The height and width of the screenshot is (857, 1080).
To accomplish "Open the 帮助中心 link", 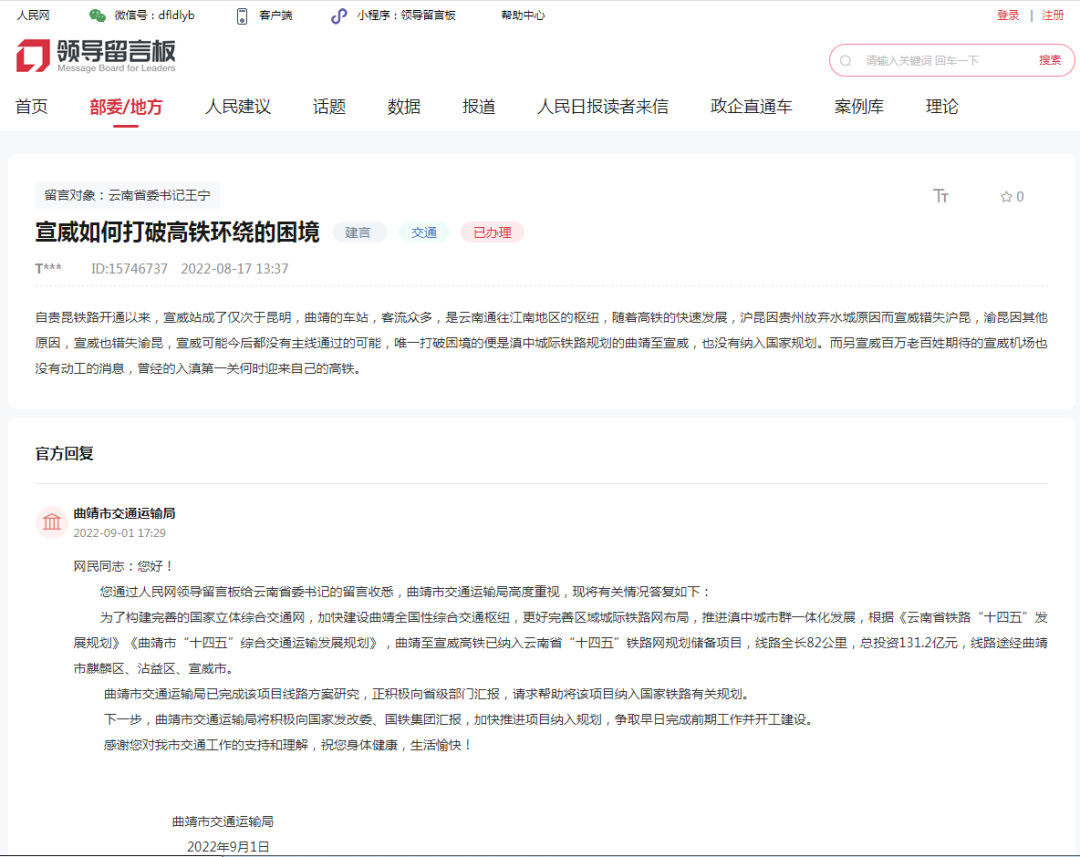I will [x=523, y=15].
